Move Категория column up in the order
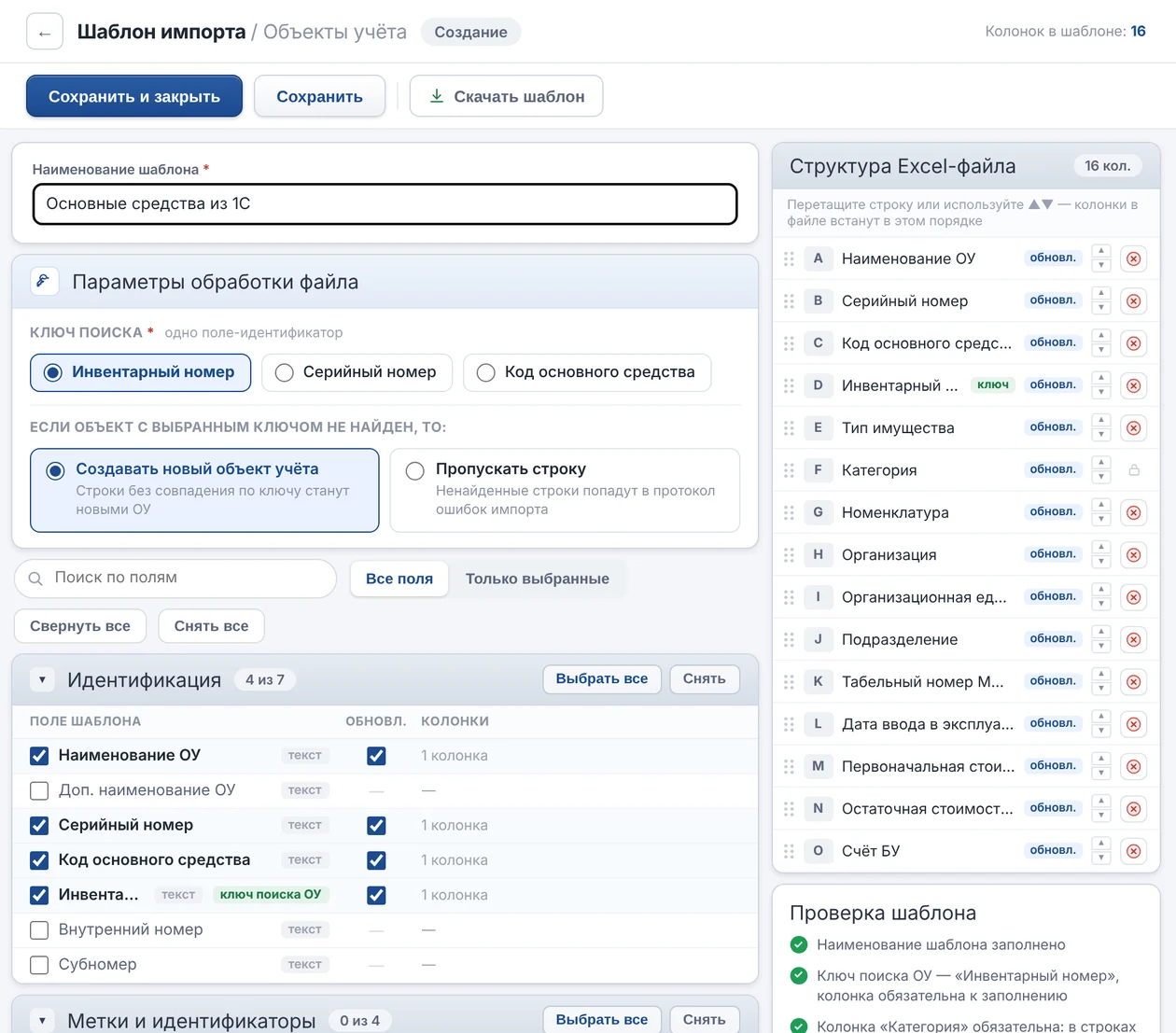This screenshot has width=1176, height=1033. (x=1101, y=463)
